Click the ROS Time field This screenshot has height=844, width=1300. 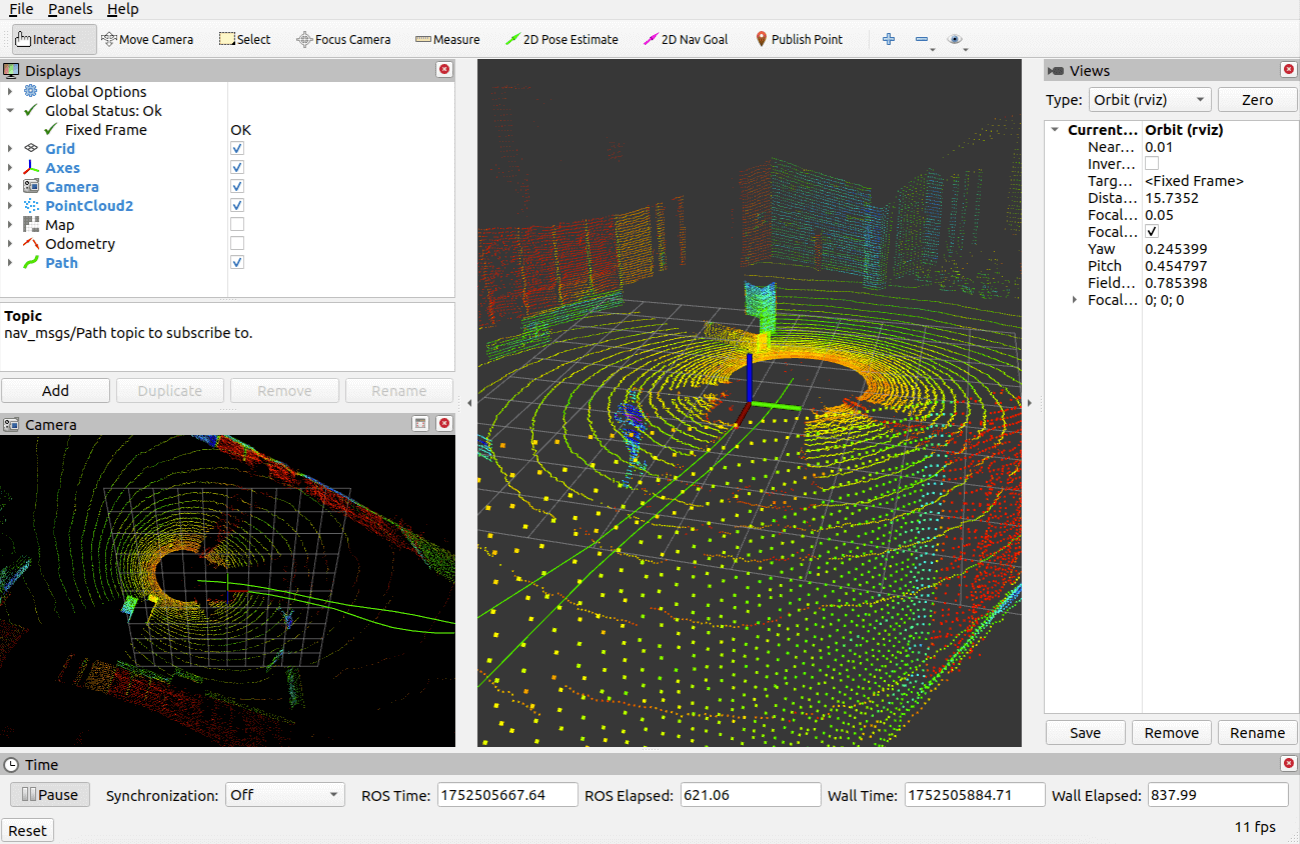507,795
